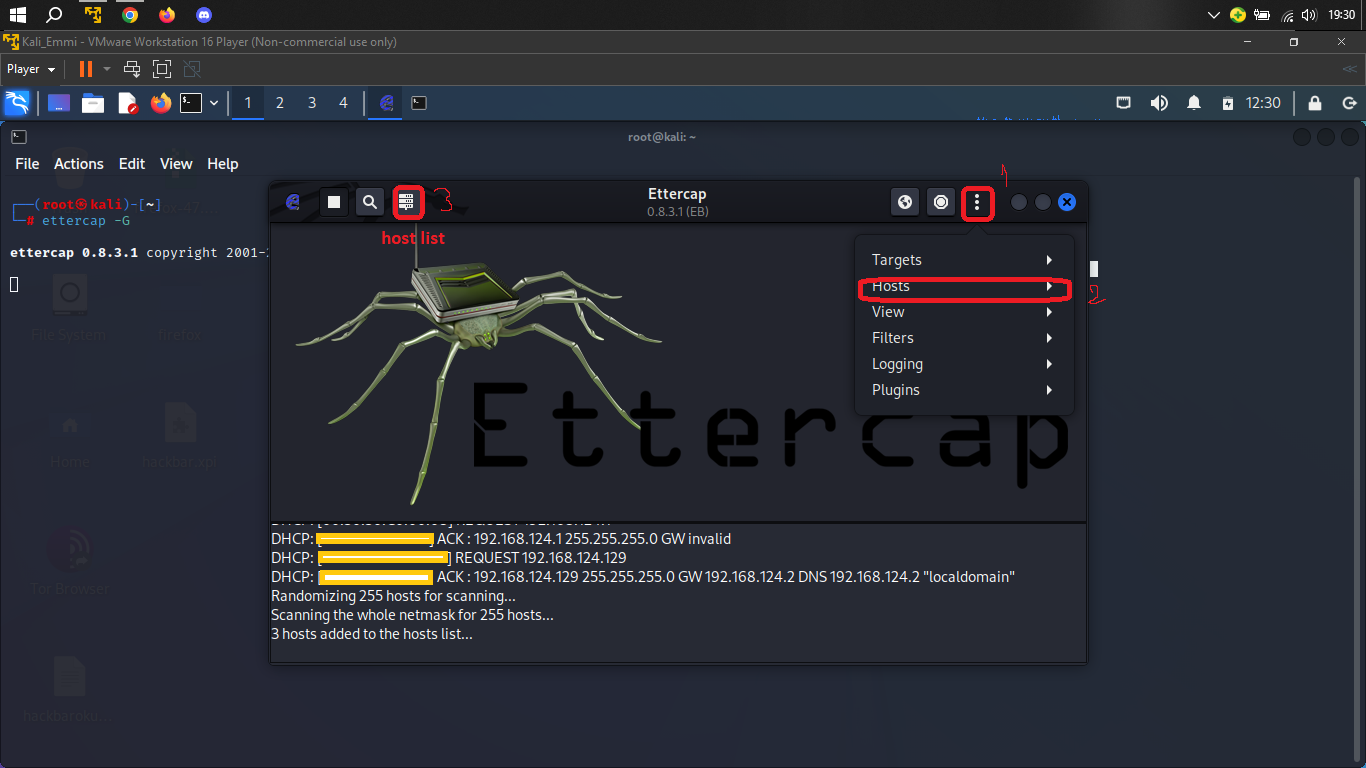Screen dimensions: 1366x768
Task: Expand the Logging submenu
Action: pyautogui.click(x=963, y=364)
